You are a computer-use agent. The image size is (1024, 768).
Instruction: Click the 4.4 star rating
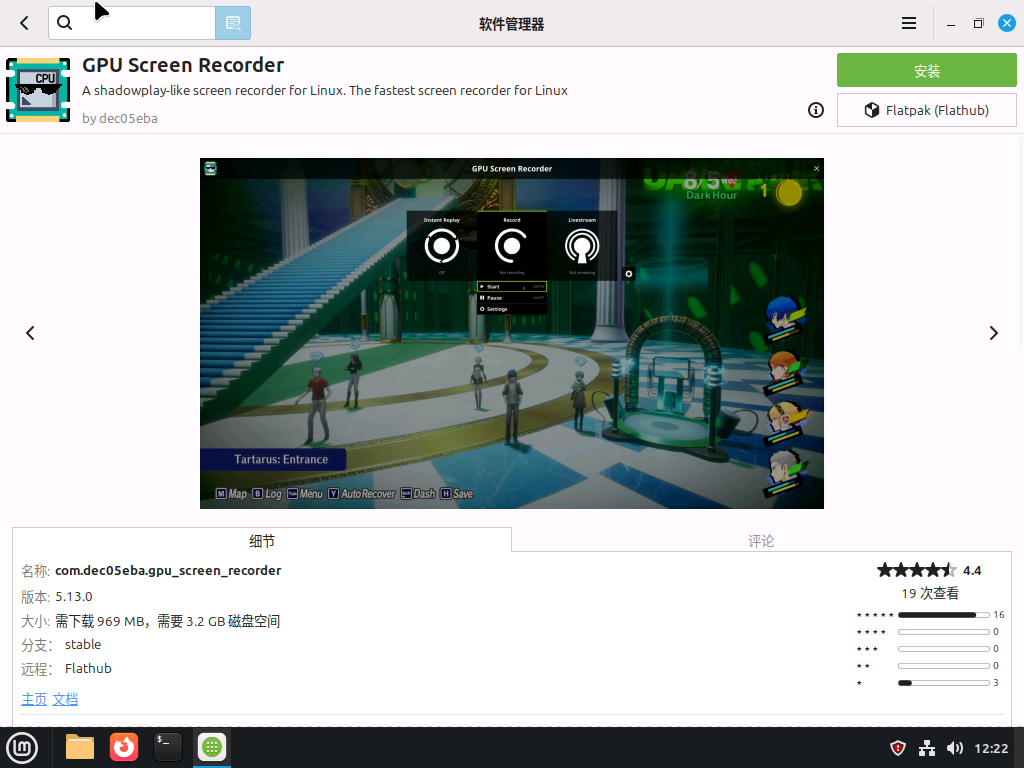929,570
